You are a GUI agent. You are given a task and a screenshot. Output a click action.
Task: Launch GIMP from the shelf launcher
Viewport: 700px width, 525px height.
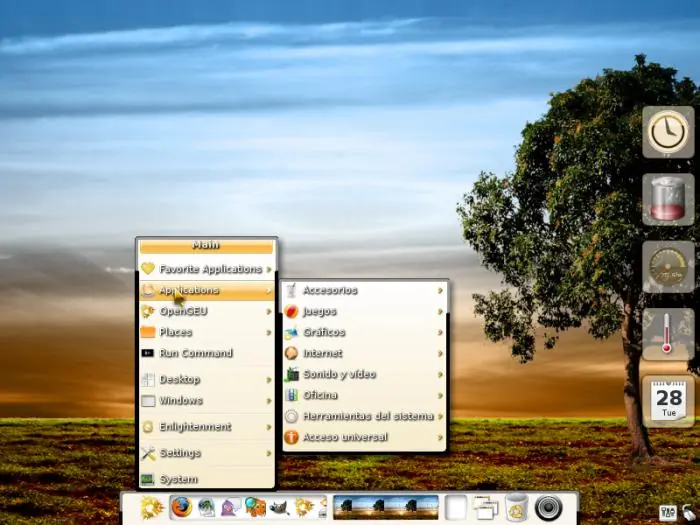pos(279,508)
